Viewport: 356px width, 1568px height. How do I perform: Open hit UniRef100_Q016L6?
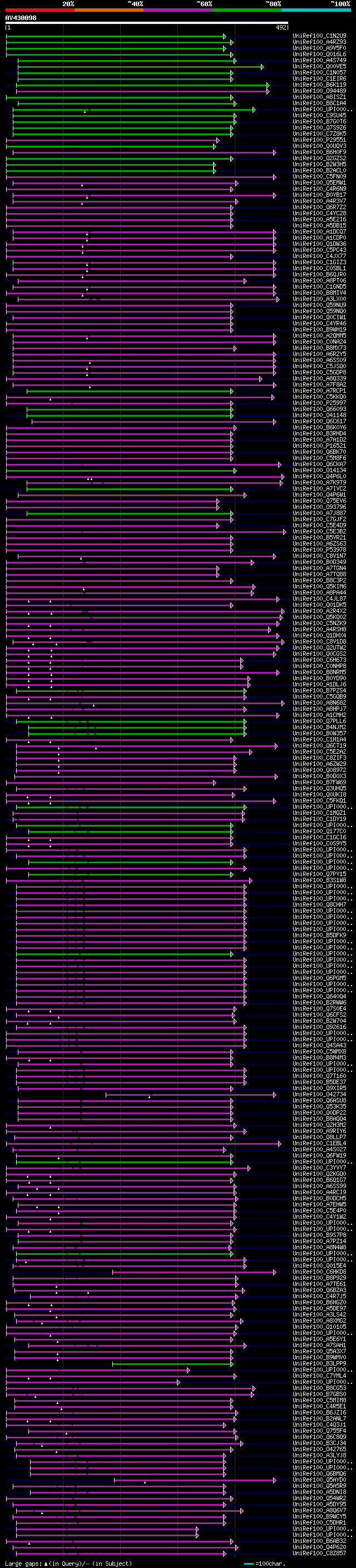click(x=319, y=54)
